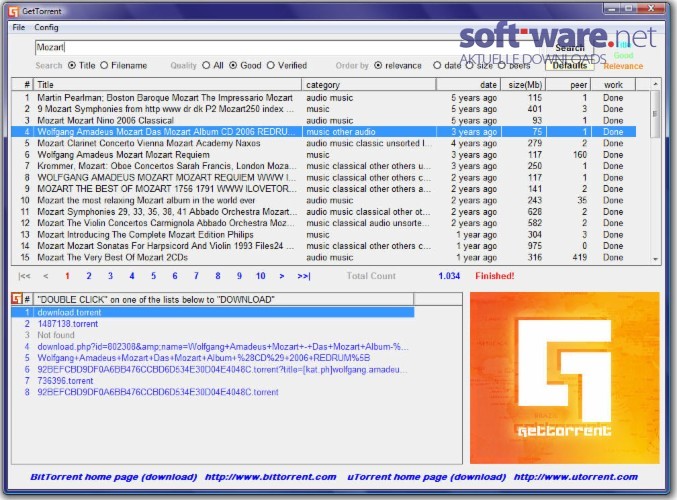Open the Config menu
677x500 pixels.
[x=46, y=27]
